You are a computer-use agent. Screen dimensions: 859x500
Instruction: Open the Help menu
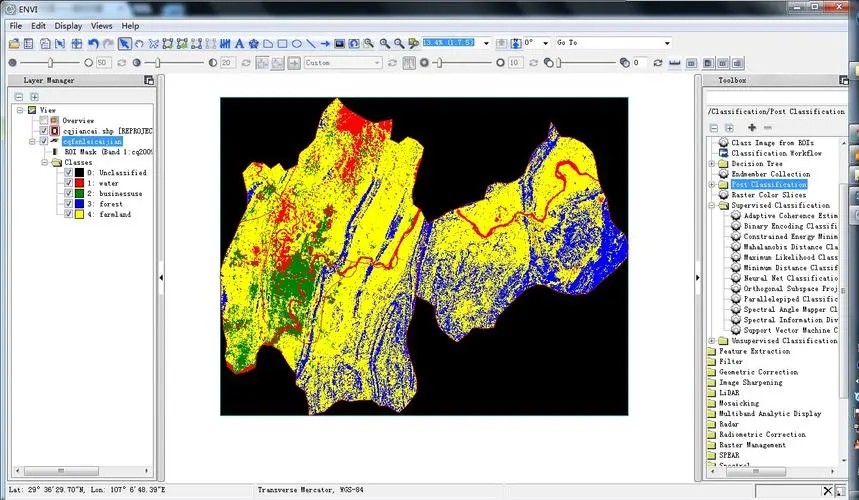tap(130, 26)
